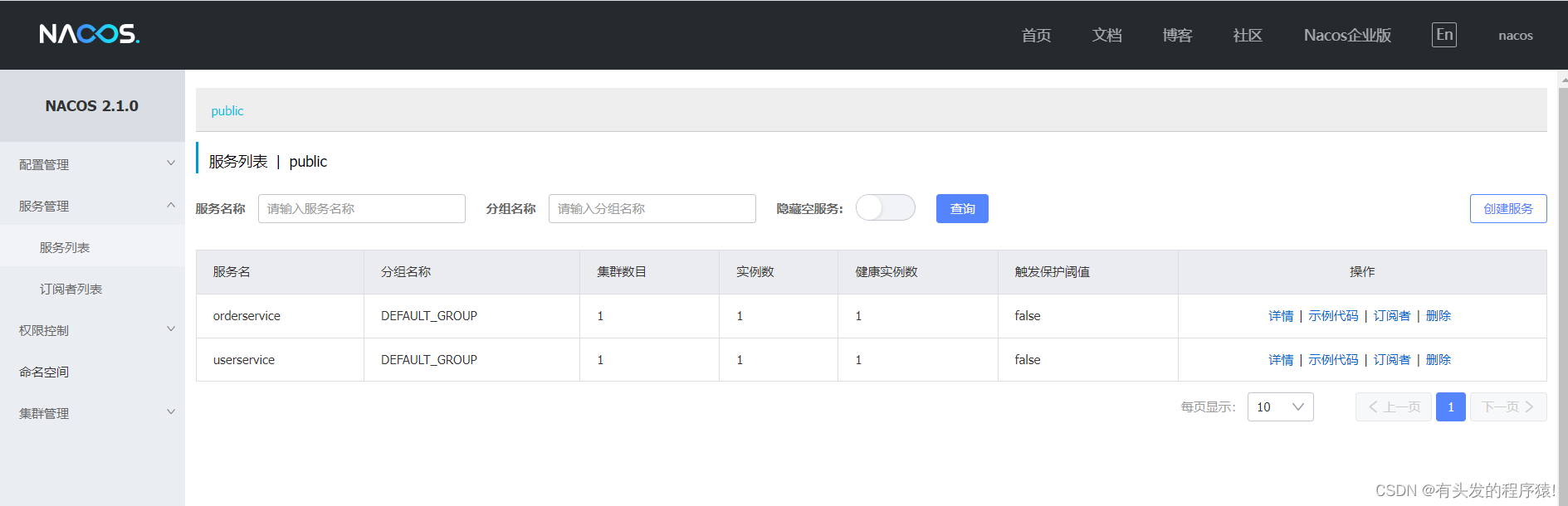The image size is (1568, 506).
Task: Focus the service name input field
Action: click(361, 209)
